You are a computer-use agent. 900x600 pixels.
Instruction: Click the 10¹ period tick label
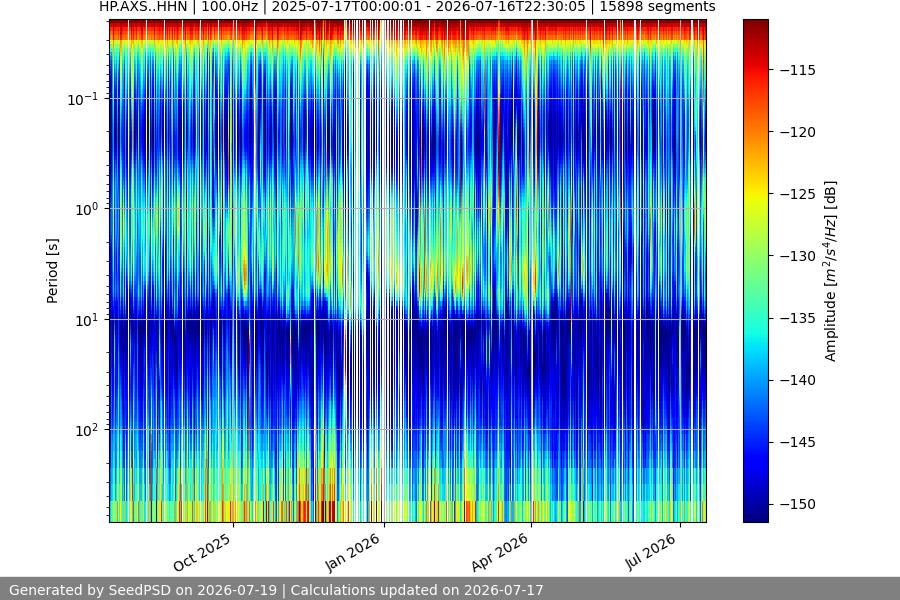pos(86,320)
